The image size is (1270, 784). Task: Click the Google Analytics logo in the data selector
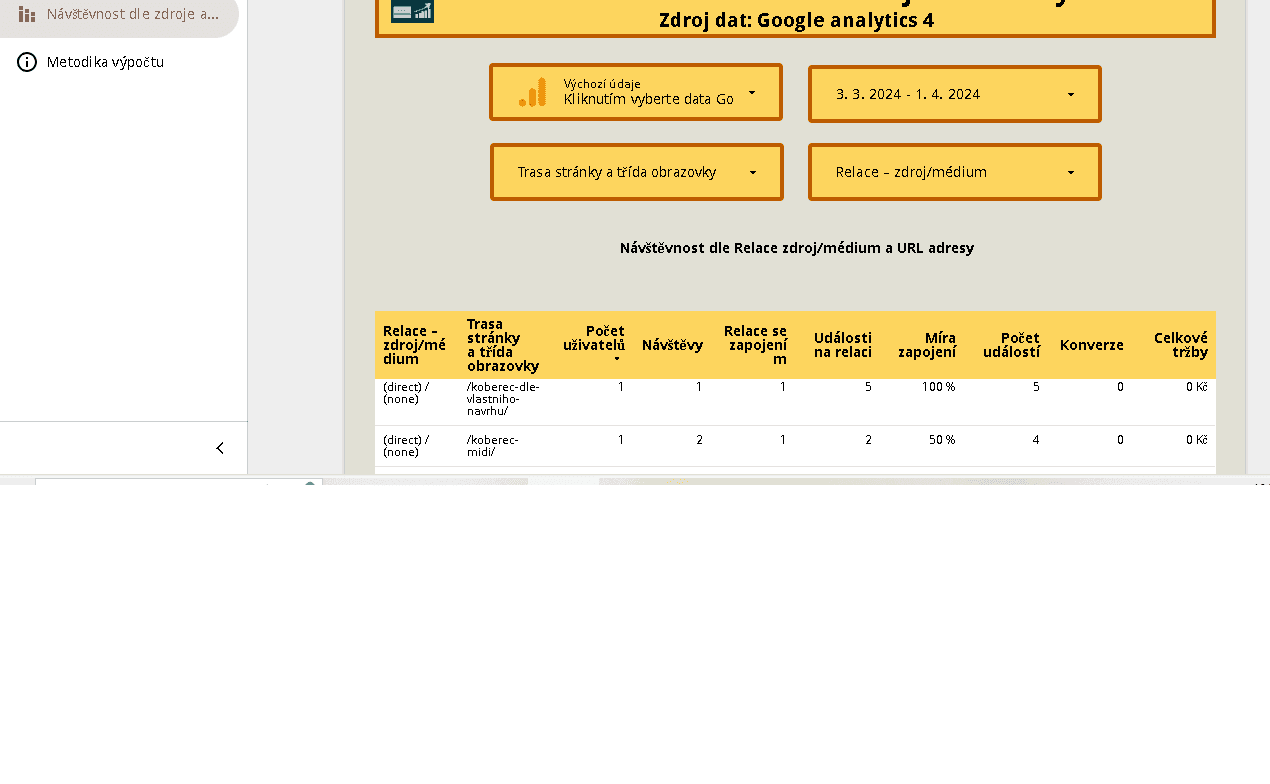click(x=533, y=92)
